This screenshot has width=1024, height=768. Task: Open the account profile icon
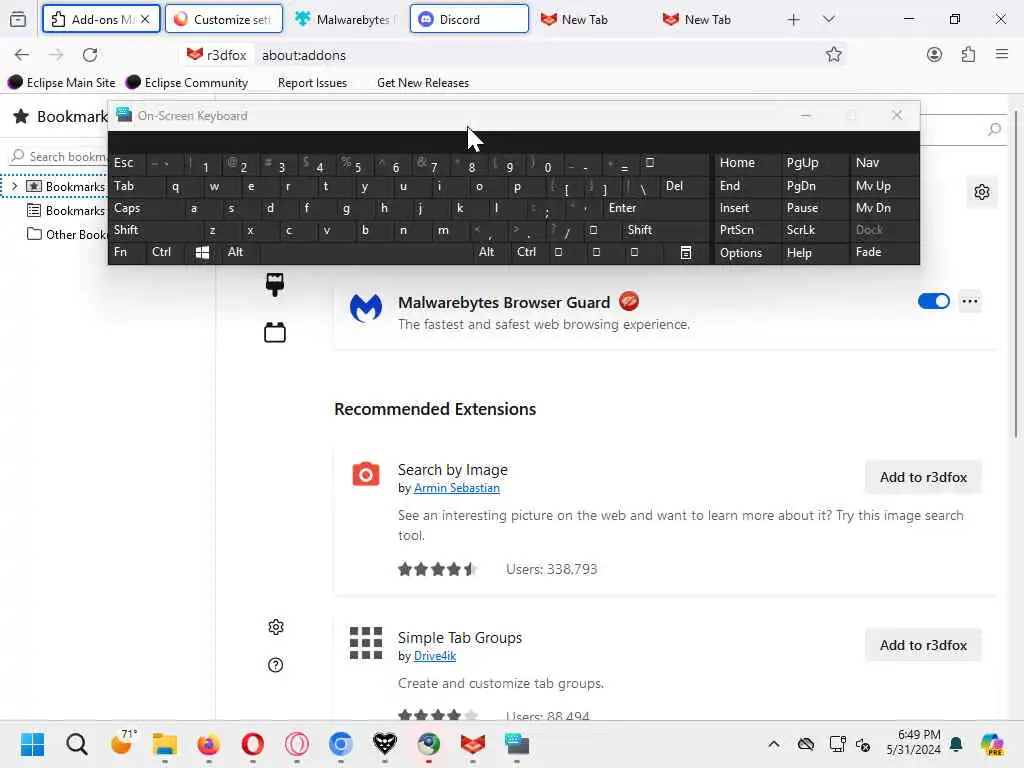935,55
